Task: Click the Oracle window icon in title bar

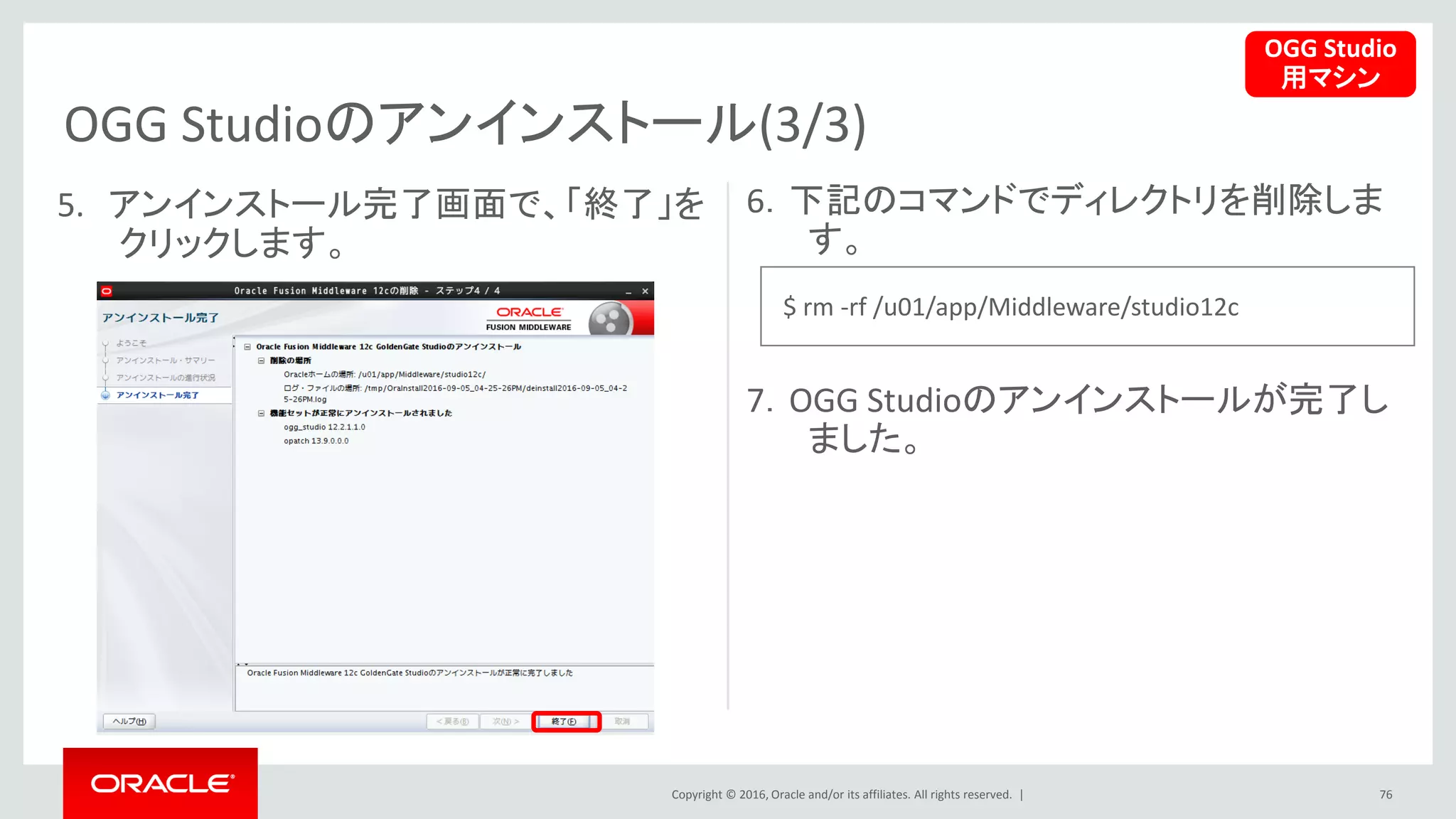Action: click(x=107, y=291)
